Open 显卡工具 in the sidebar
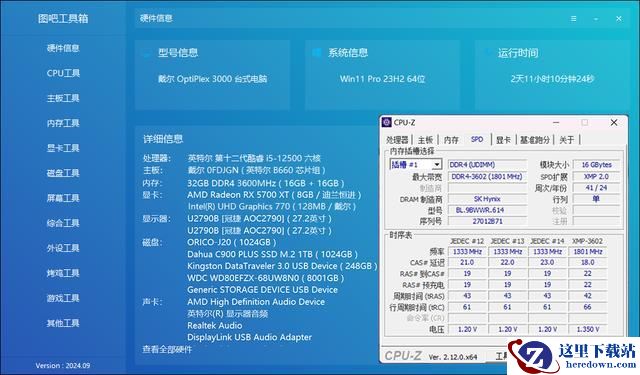The image size is (640, 375). click(63, 148)
